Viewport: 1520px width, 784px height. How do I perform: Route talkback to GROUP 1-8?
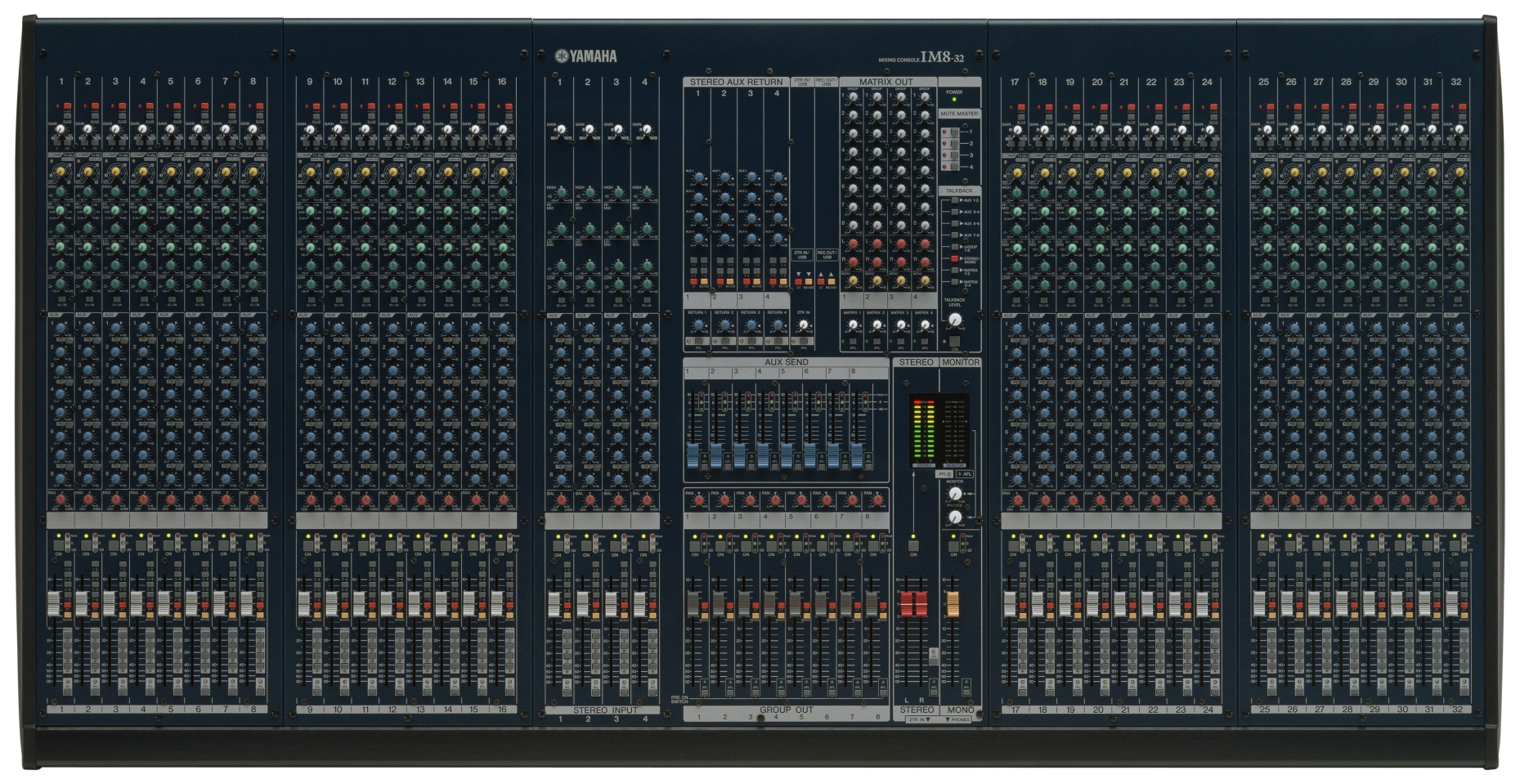(x=954, y=247)
